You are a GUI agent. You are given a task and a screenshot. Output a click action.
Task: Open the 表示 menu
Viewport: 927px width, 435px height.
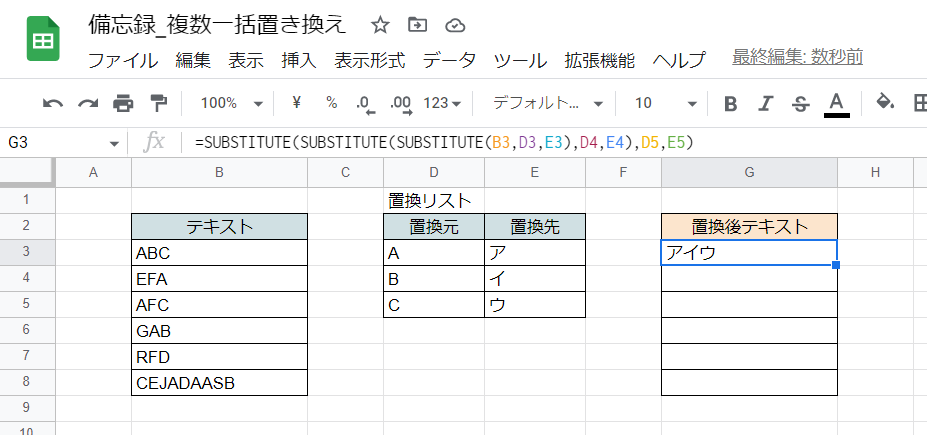point(246,60)
